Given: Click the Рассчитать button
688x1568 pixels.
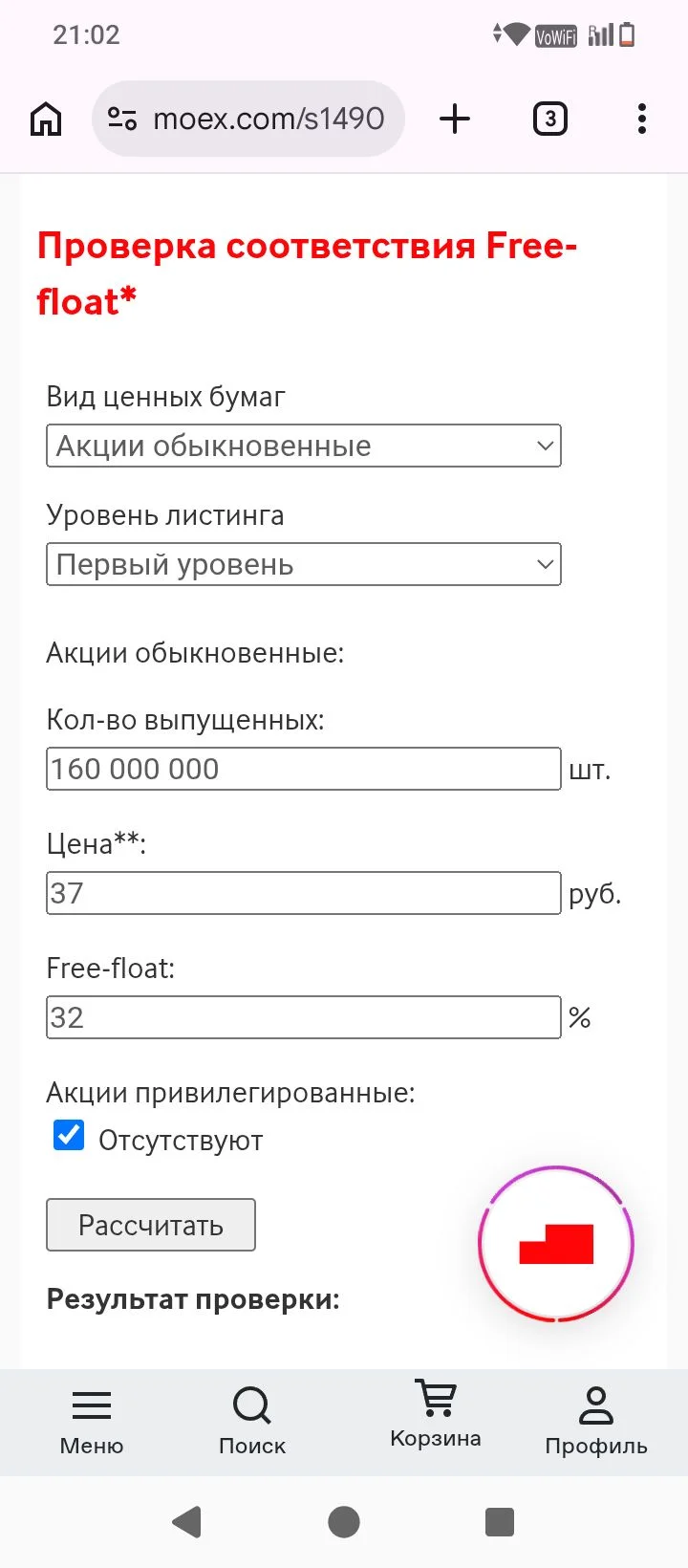Looking at the screenshot, I should 151,1225.
